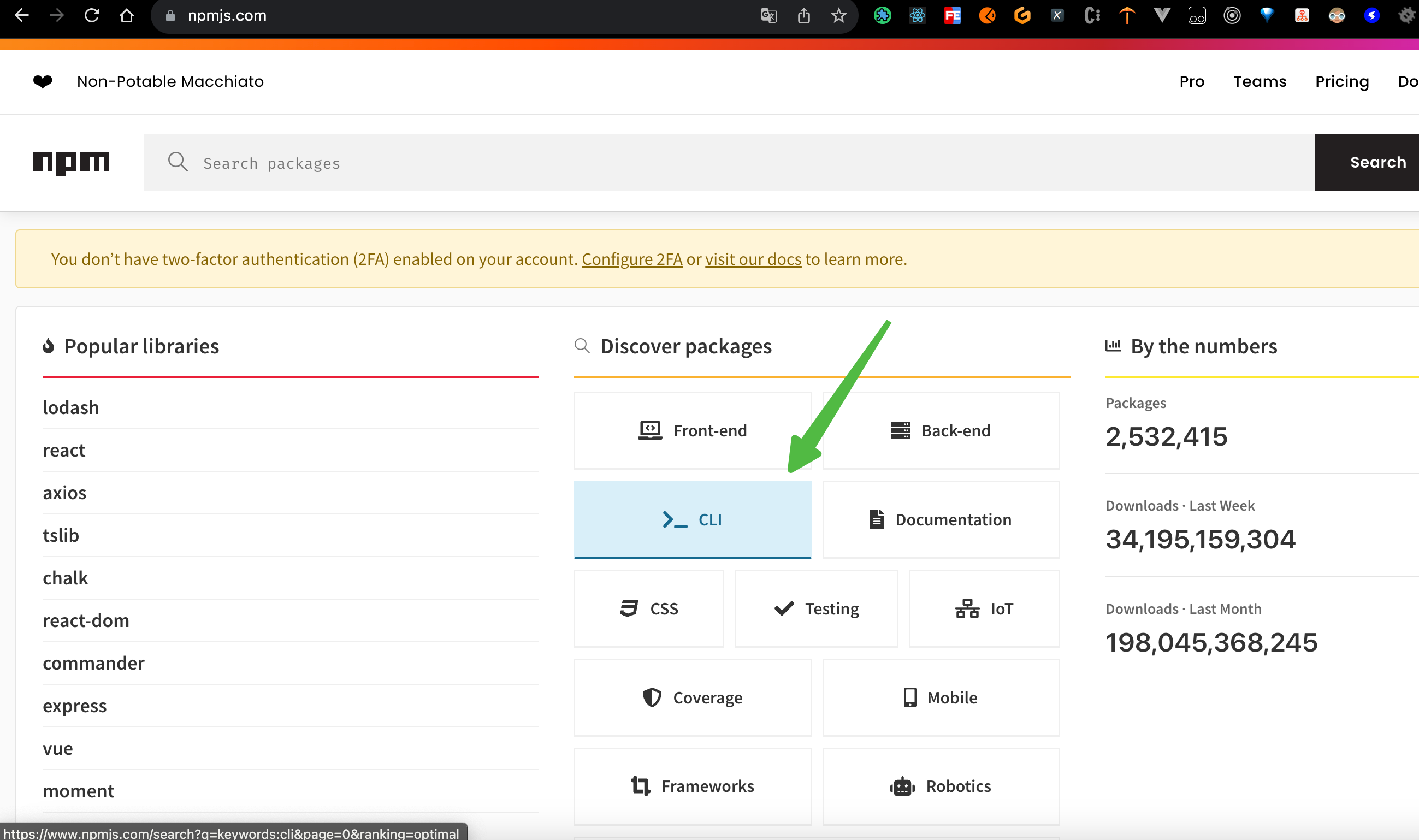The width and height of the screenshot is (1419, 840).
Task: Go to the Pro nav link
Action: click(x=1191, y=81)
